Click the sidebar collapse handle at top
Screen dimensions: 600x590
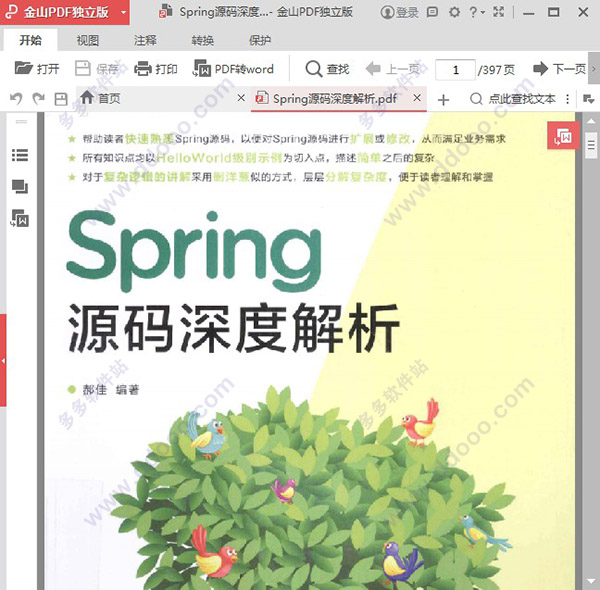[x=21, y=122]
